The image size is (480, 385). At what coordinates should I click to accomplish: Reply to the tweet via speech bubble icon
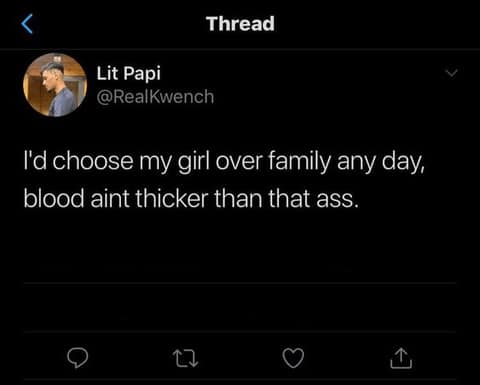pos(77,358)
